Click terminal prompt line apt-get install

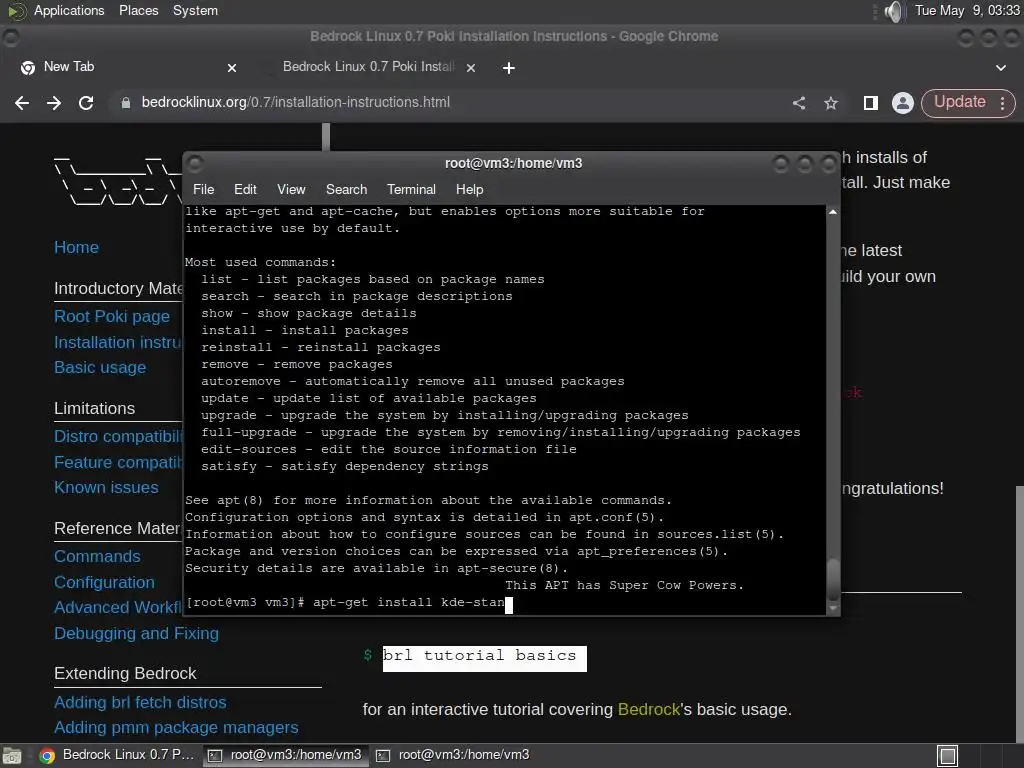349,602
